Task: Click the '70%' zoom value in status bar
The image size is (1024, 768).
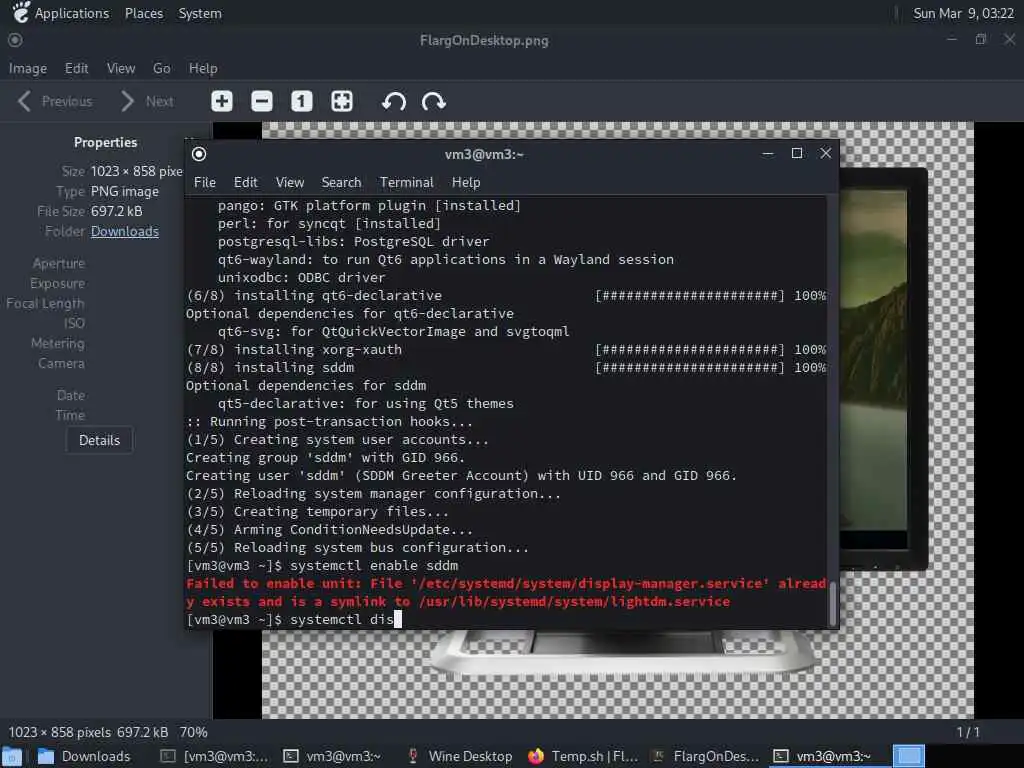Action: click(x=193, y=732)
